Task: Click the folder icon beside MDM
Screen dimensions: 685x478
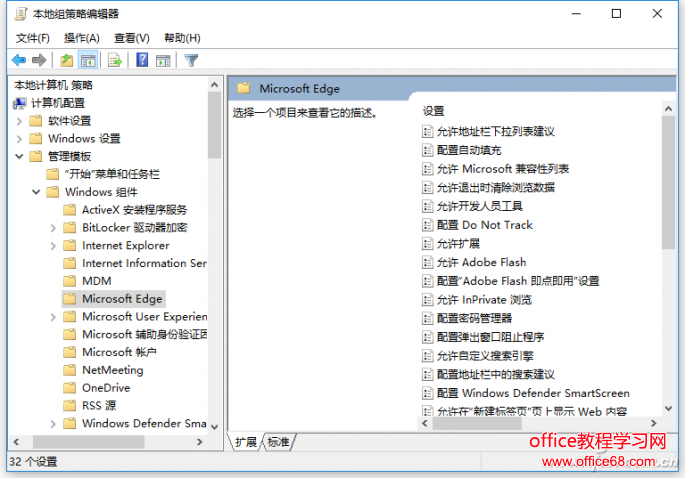Action: coord(69,281)
